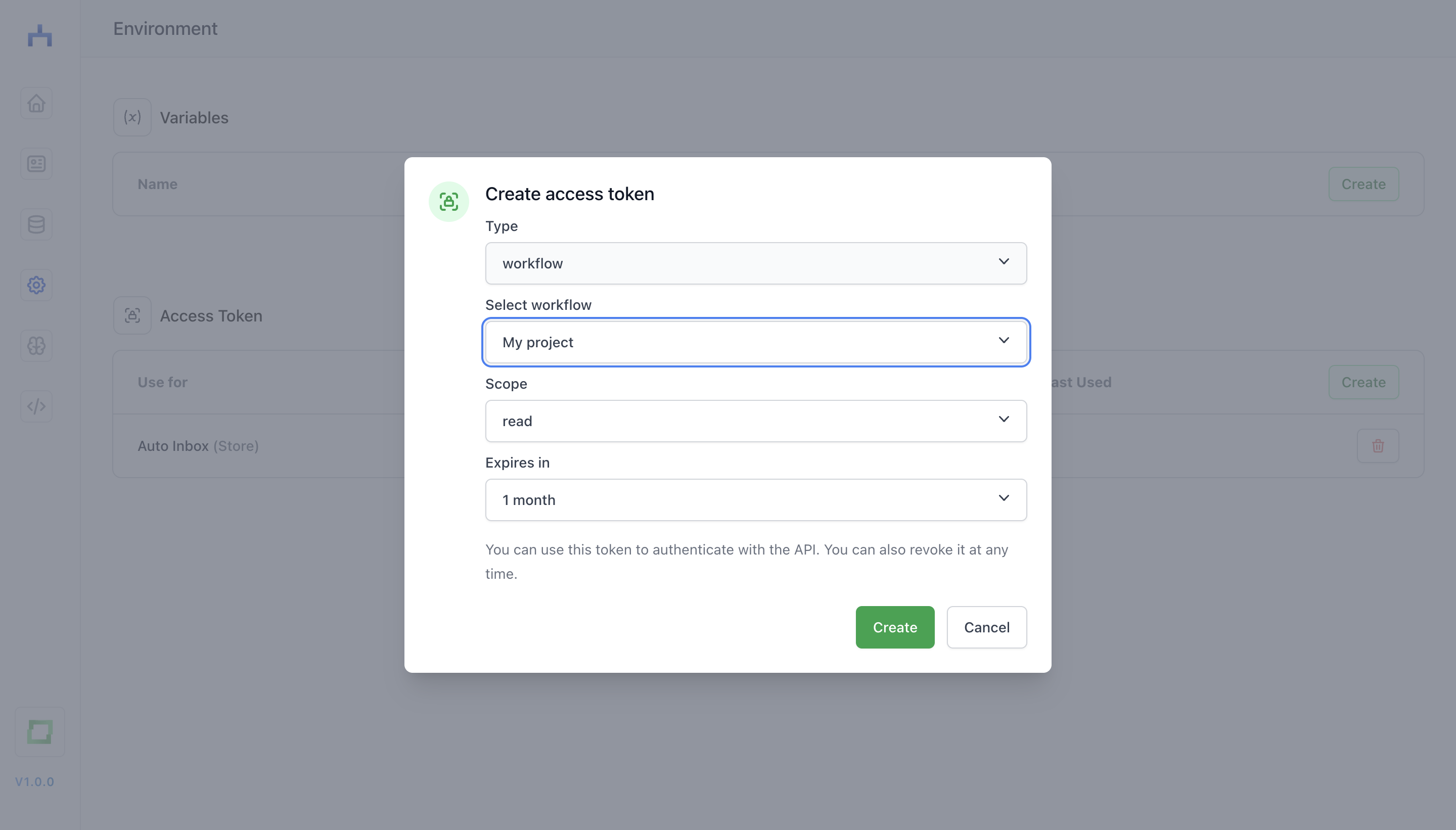Select the Auto Inbox (Store) token row
This screenshot has height=830, width=1456.
point(768,446)
